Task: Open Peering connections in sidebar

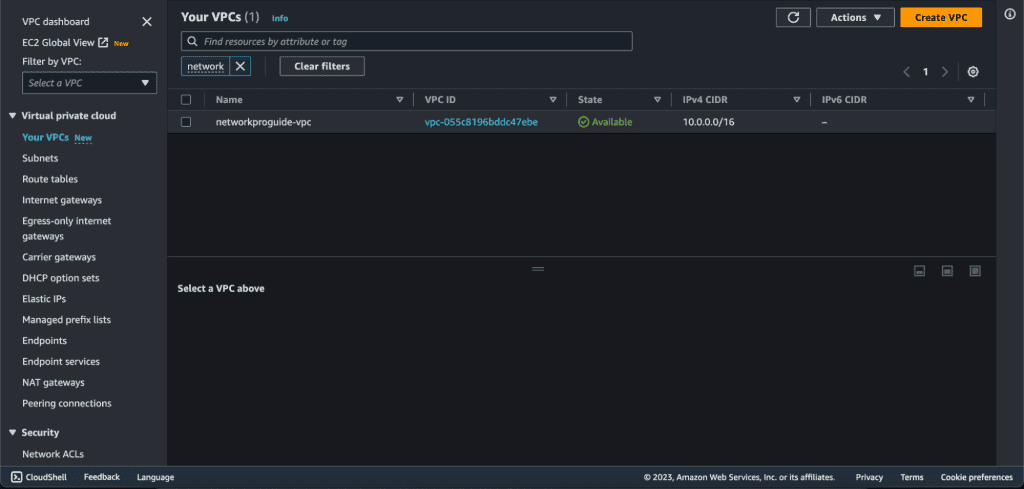Action: [x=67, y=403]
